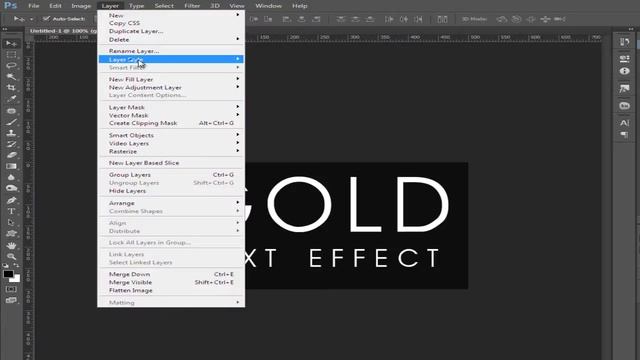Select the Healing Brush tool
The height and width of the screenshot is (360, 640).
pyautogui.click(x=11, y=111)
